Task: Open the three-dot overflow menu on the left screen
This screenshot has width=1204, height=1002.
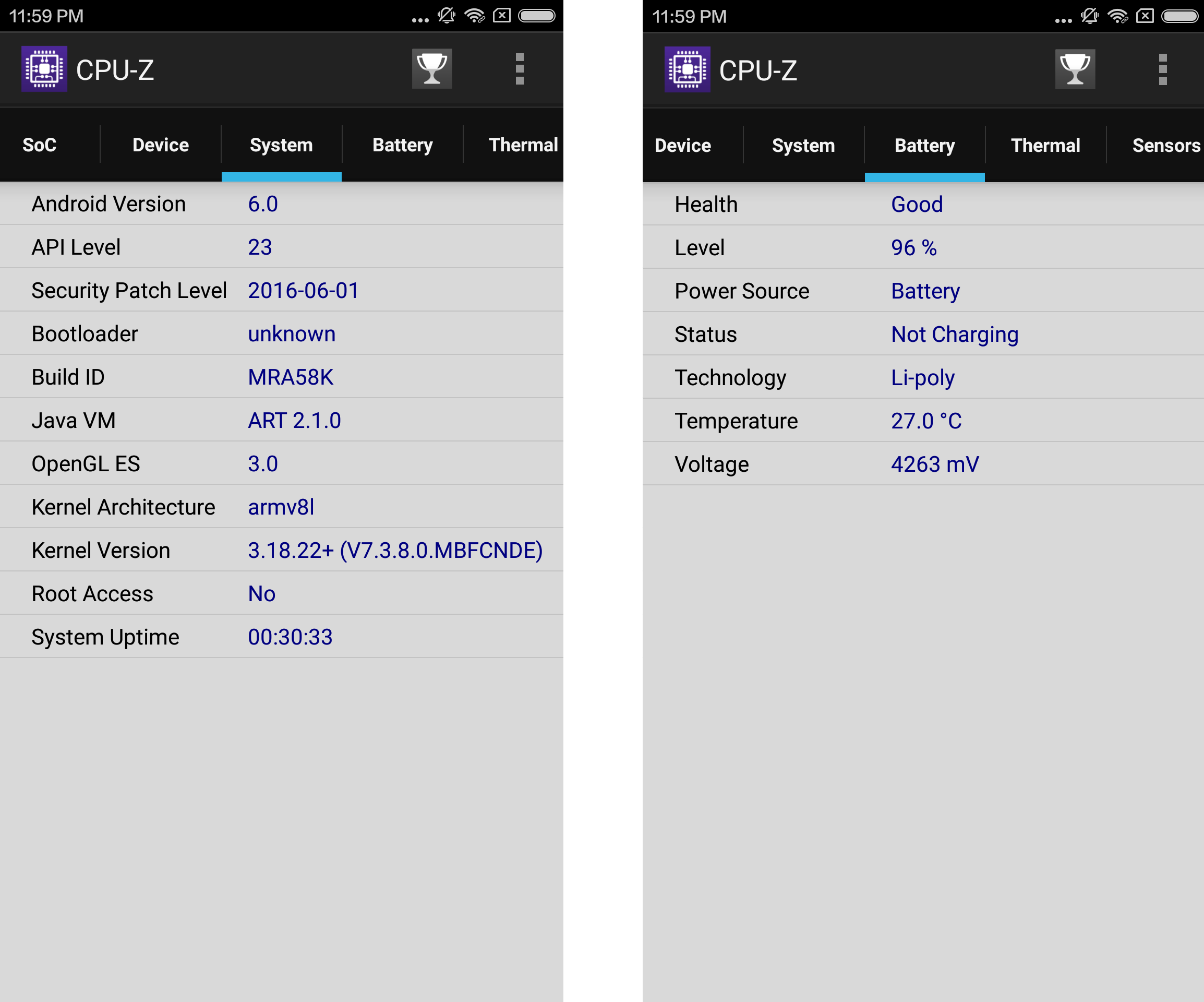Action: (x=520, y=69)
